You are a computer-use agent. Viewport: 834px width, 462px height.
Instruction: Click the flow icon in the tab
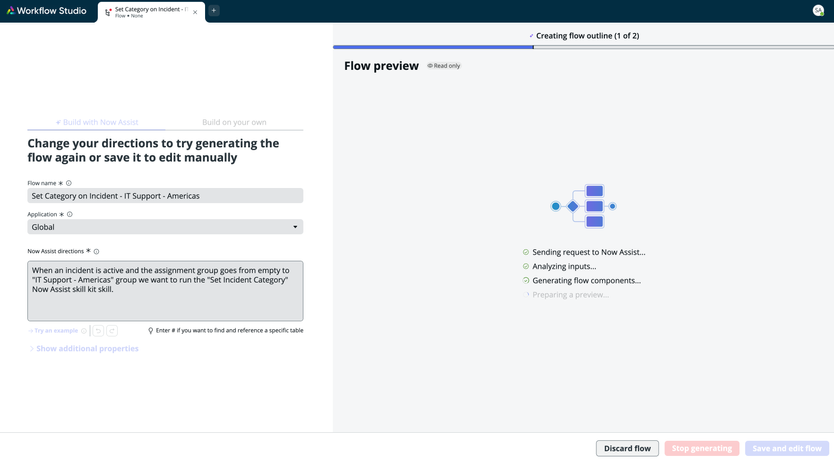(108, 12)
